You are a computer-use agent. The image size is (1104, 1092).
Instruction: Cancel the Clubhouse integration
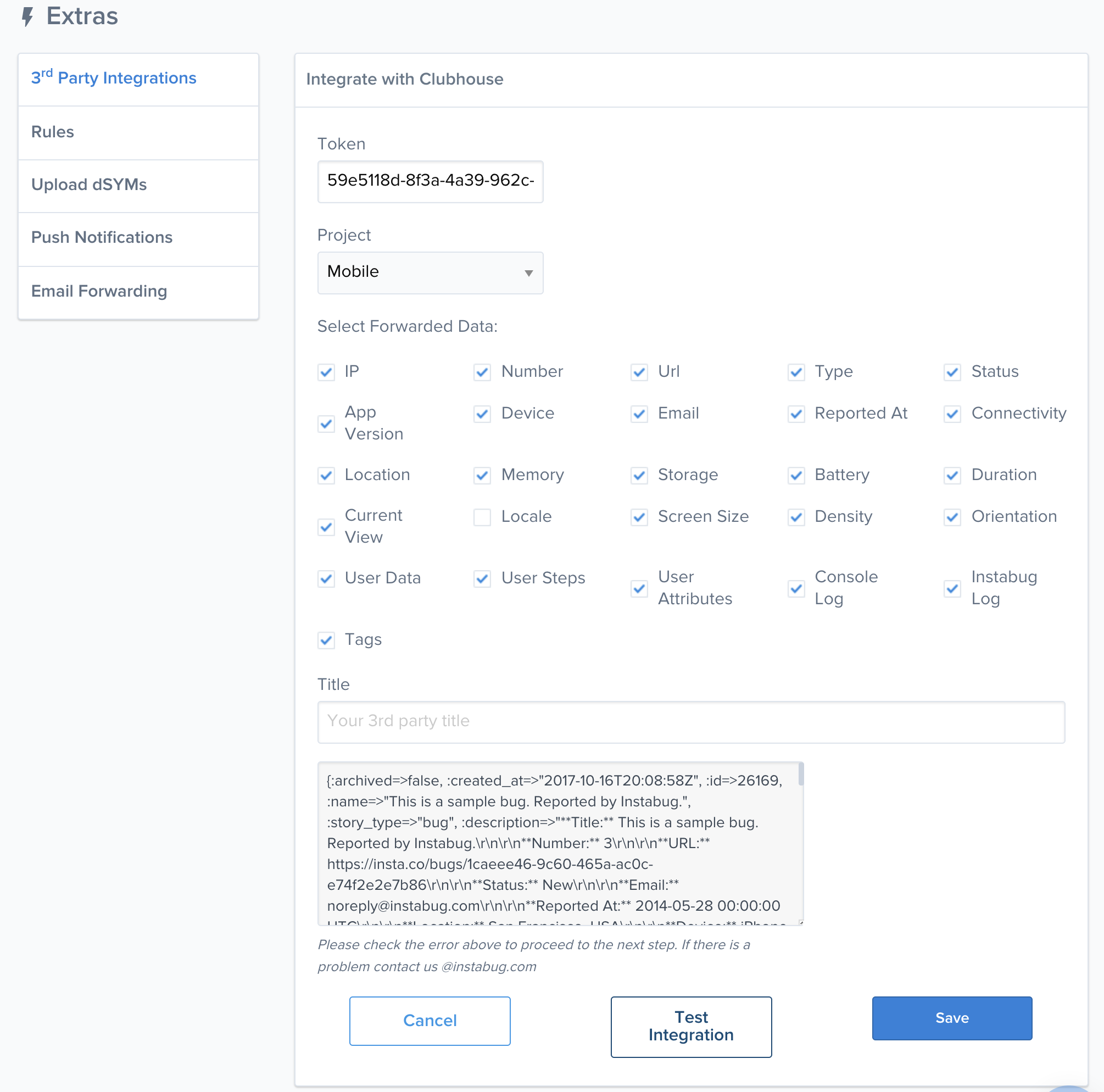430,1021
